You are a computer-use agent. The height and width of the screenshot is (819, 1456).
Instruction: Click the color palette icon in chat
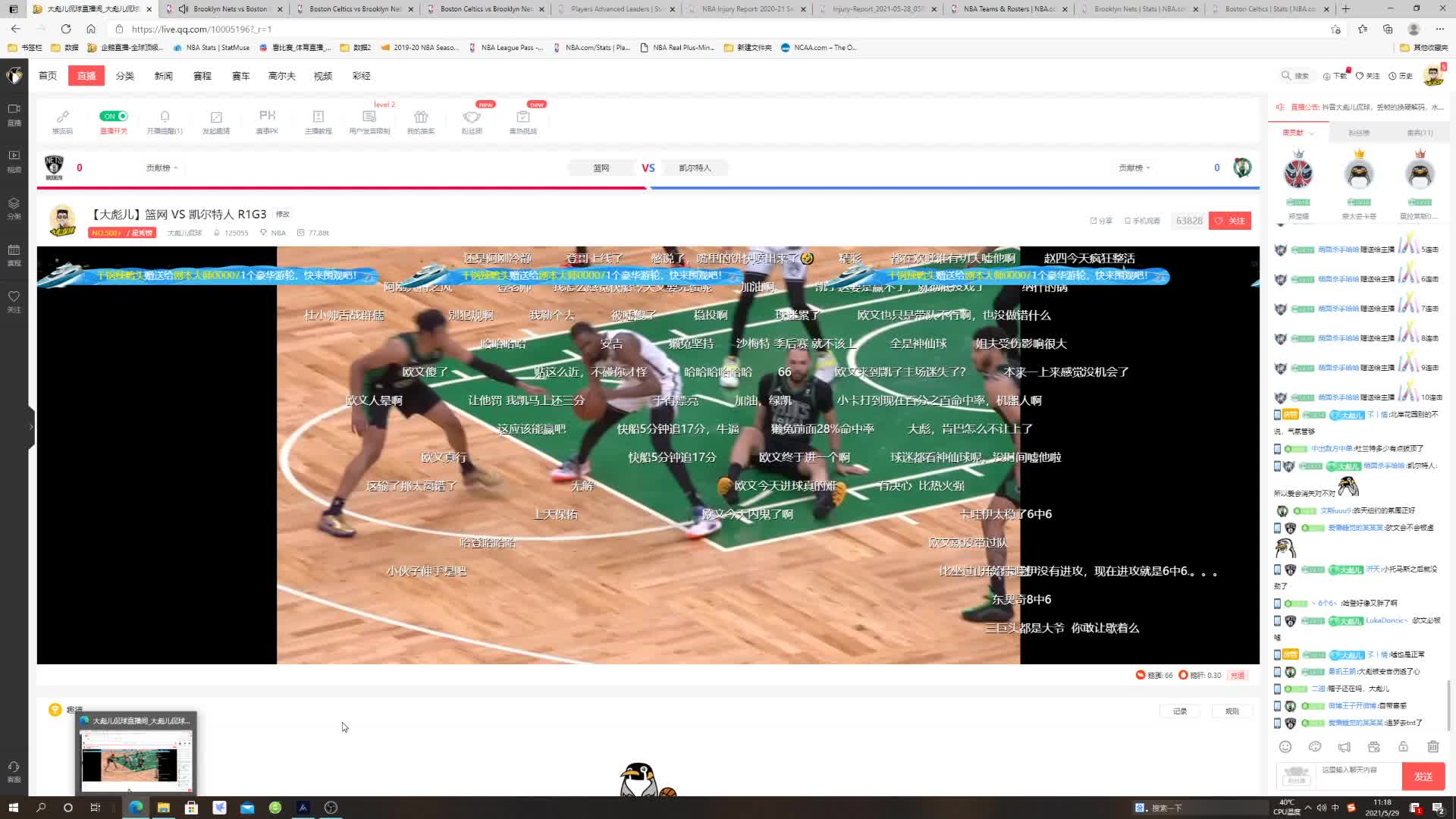coord(1315,747)
